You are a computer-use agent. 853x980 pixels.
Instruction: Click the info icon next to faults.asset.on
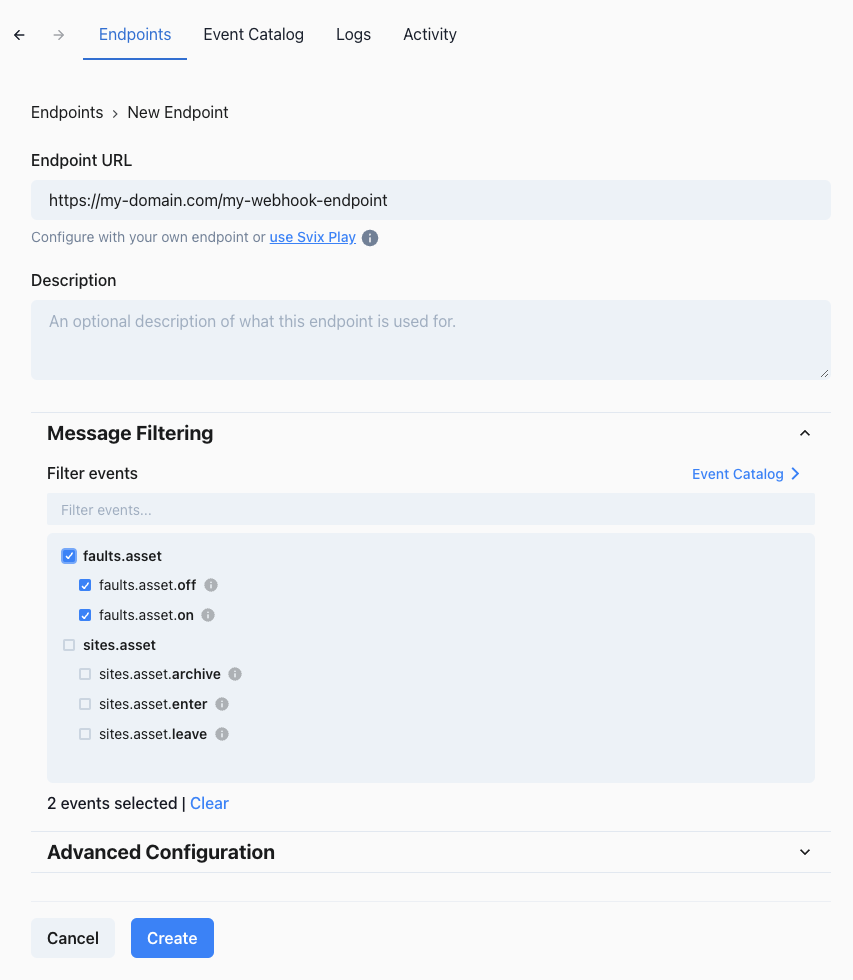(207, 615)
